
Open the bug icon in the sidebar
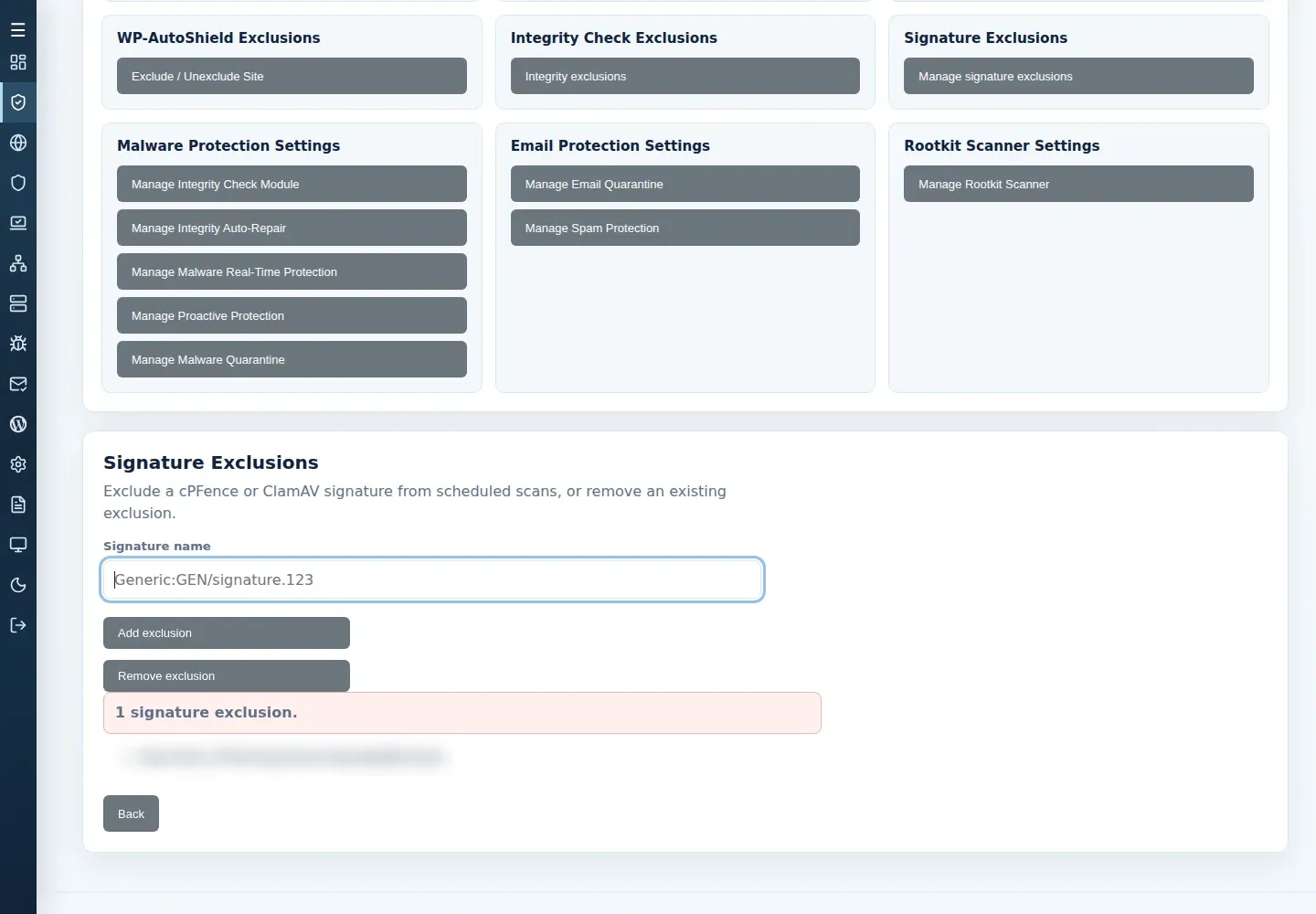[x=18, y=344]
